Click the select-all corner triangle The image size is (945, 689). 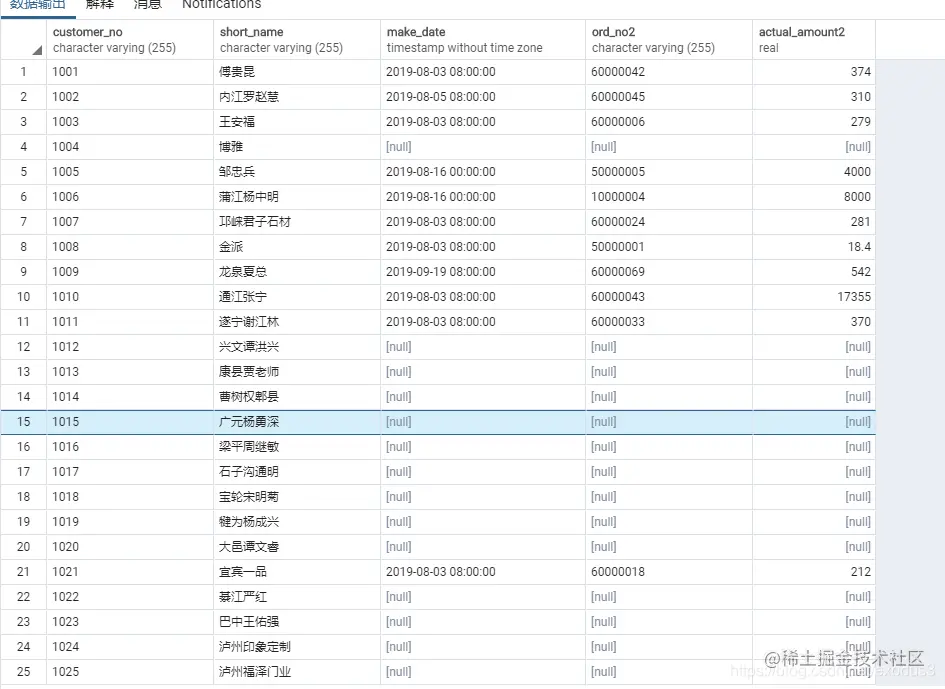coord(37,50)
